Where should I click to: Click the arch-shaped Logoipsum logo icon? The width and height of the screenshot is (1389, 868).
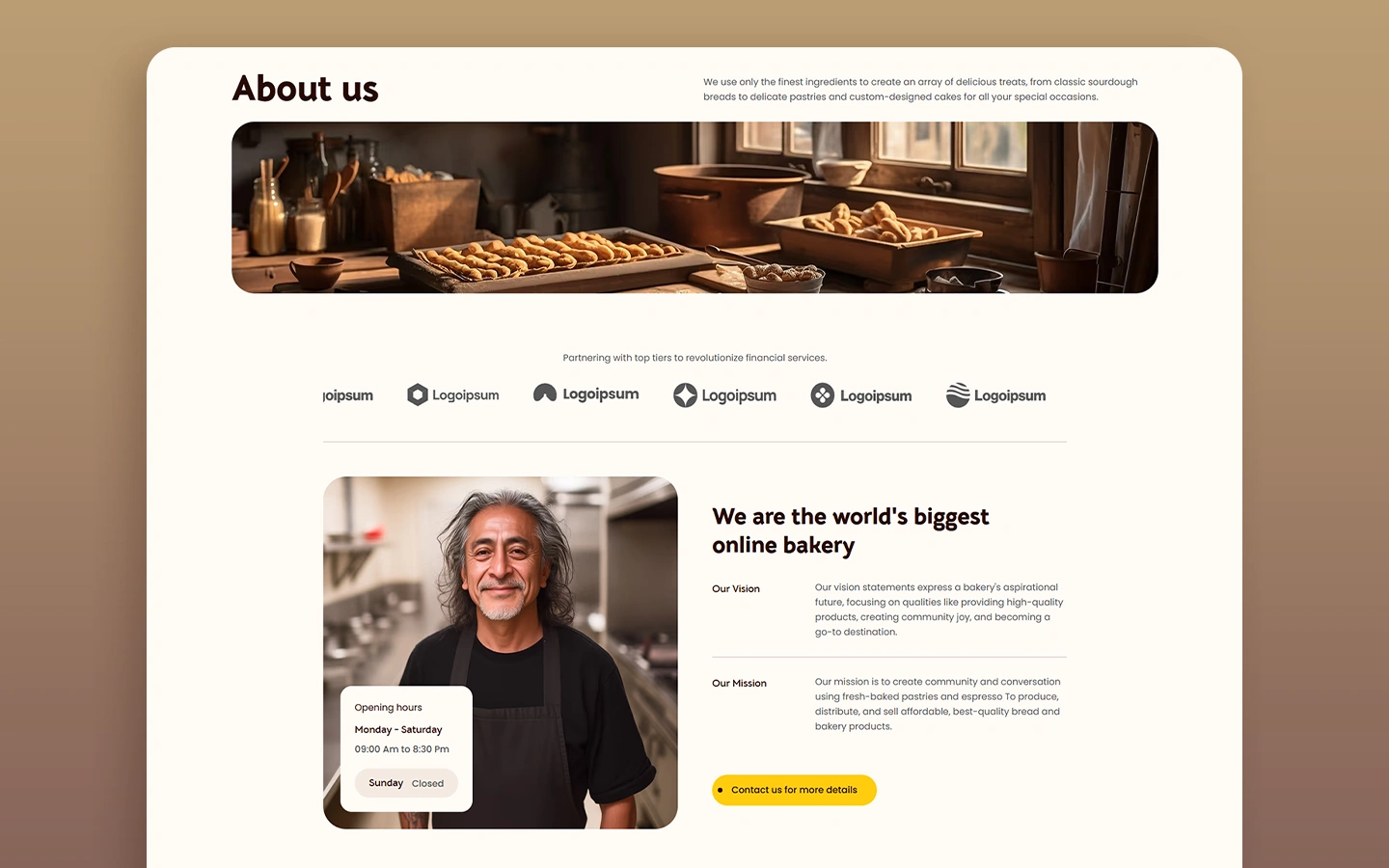(x=545, y=393)
